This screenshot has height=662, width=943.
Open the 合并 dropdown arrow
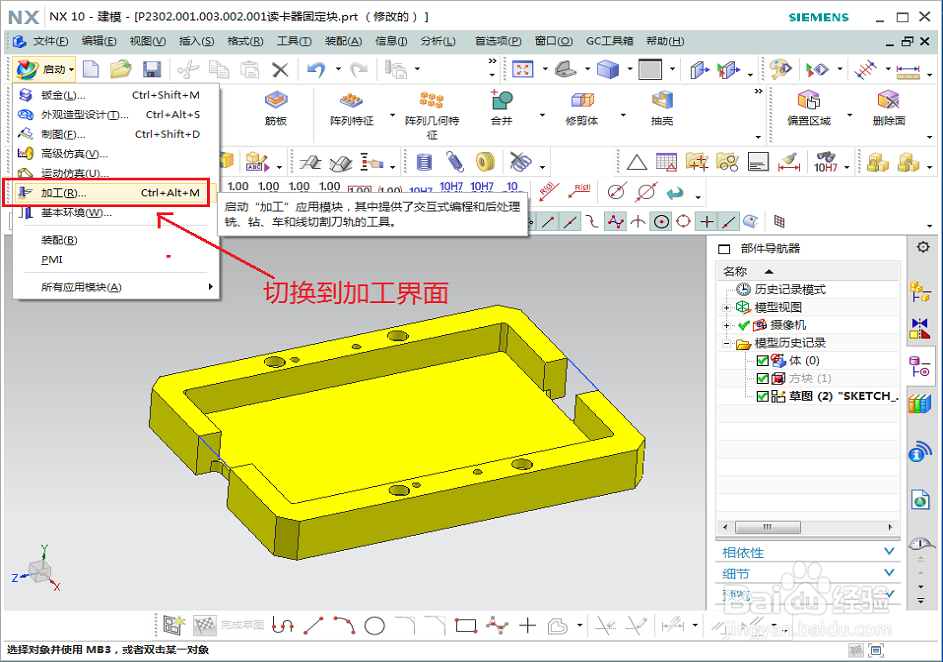pyautogui.click(x=542, y=115)
